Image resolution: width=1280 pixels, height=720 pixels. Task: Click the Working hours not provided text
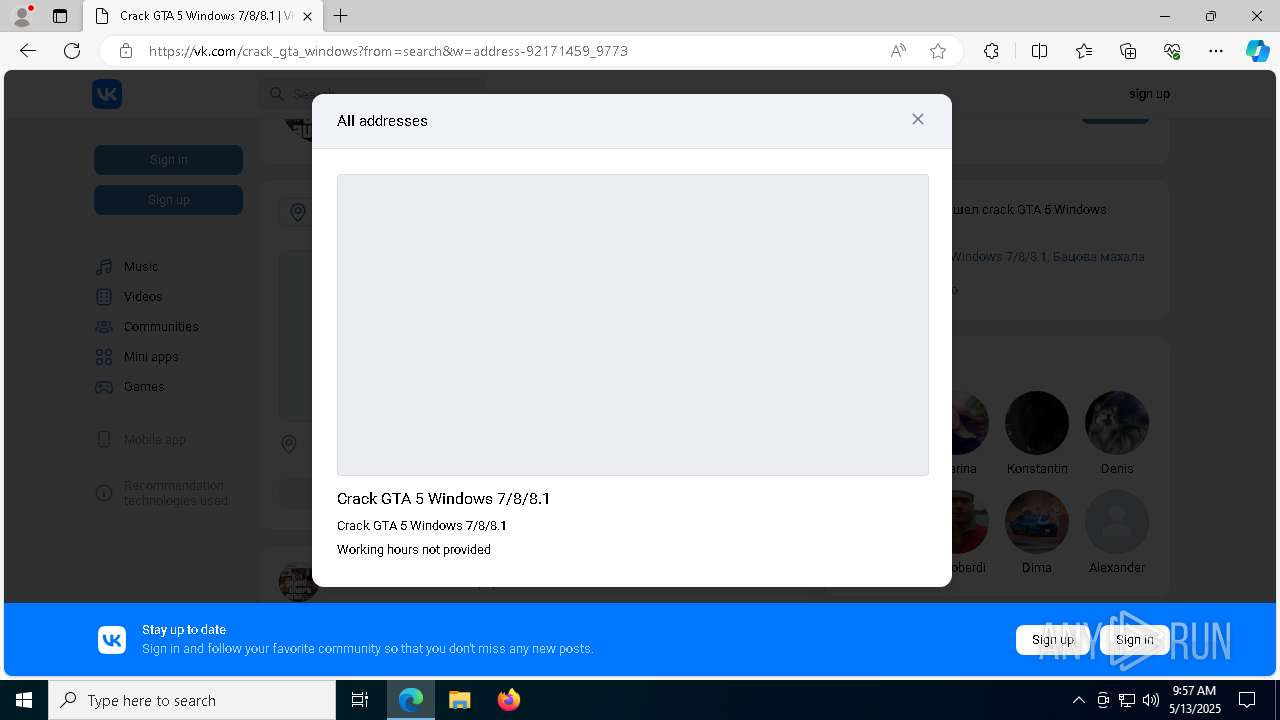414,550
